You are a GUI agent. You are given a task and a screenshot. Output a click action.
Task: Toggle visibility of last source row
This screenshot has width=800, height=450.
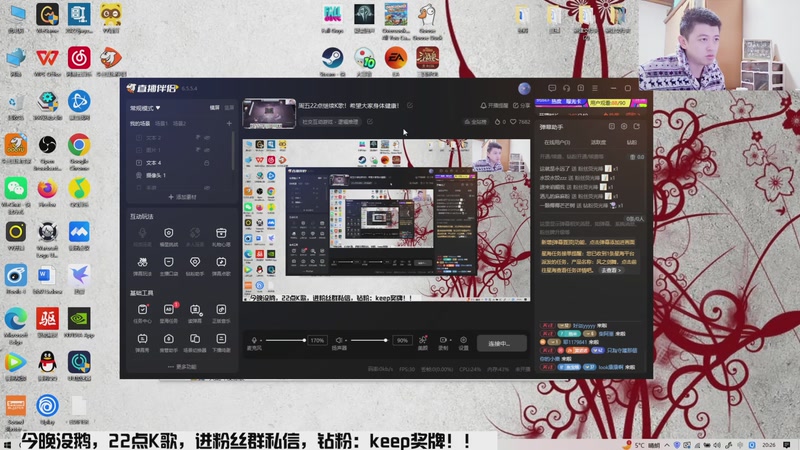point(207,187)
